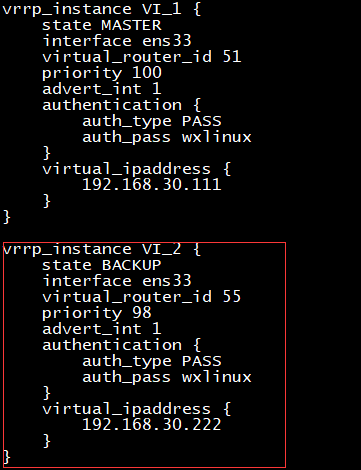The image size is (361, 470).
Task: Click interface ens33 in VI_1 block
Action: pos(117,41)
